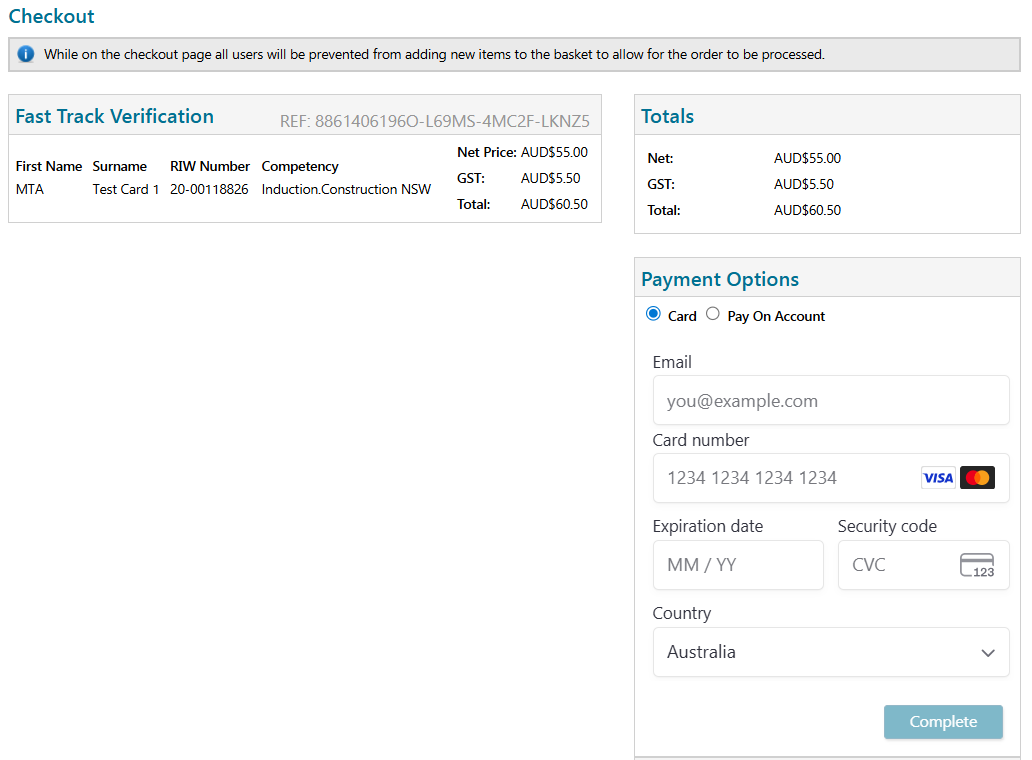Screen dimensions: 1032x760
Task: Click the RIW Number 20-00118826 cell
Action: (x=209, y=189)
